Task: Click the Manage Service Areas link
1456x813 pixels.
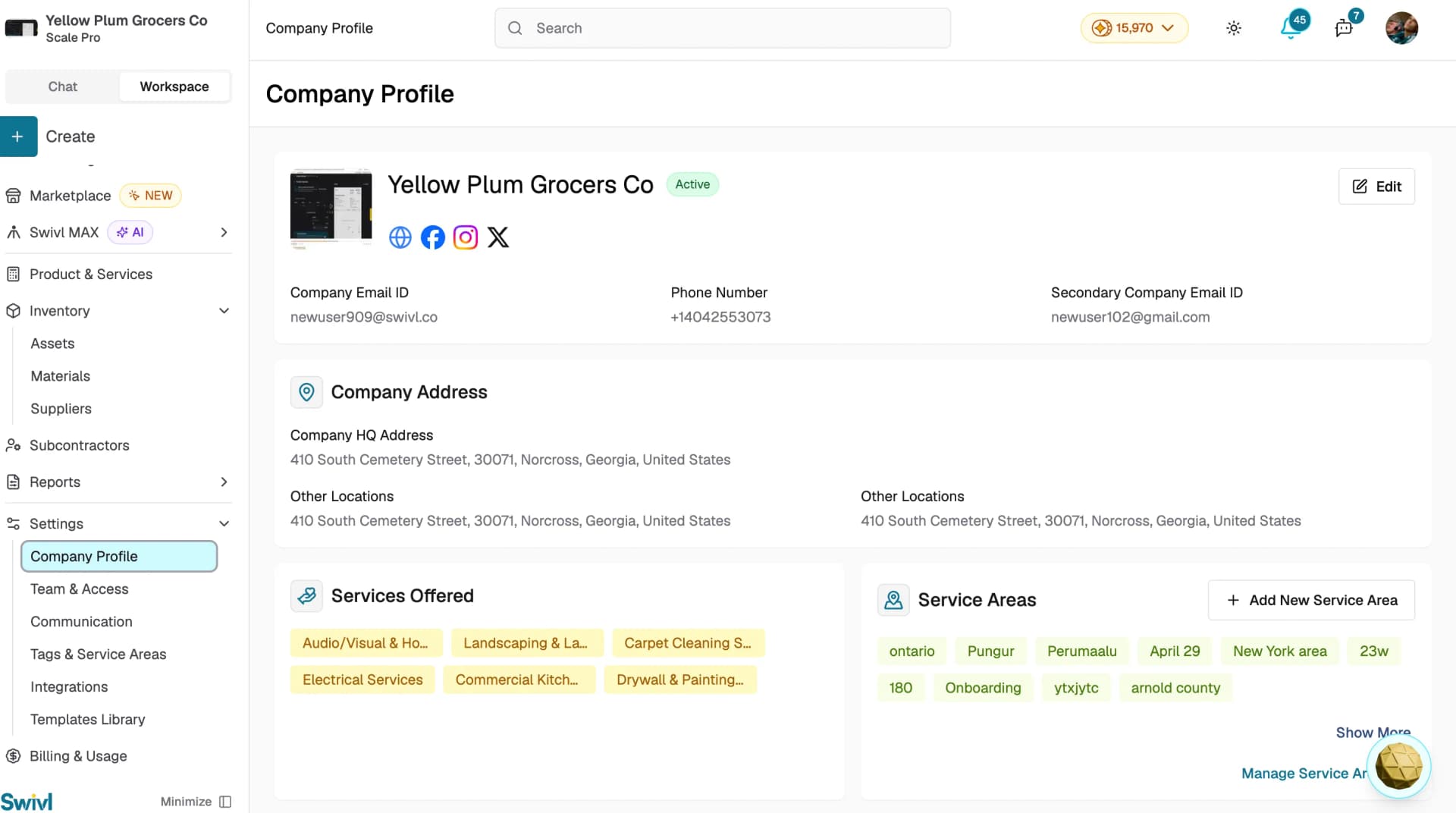Action: coord(1304,774)
